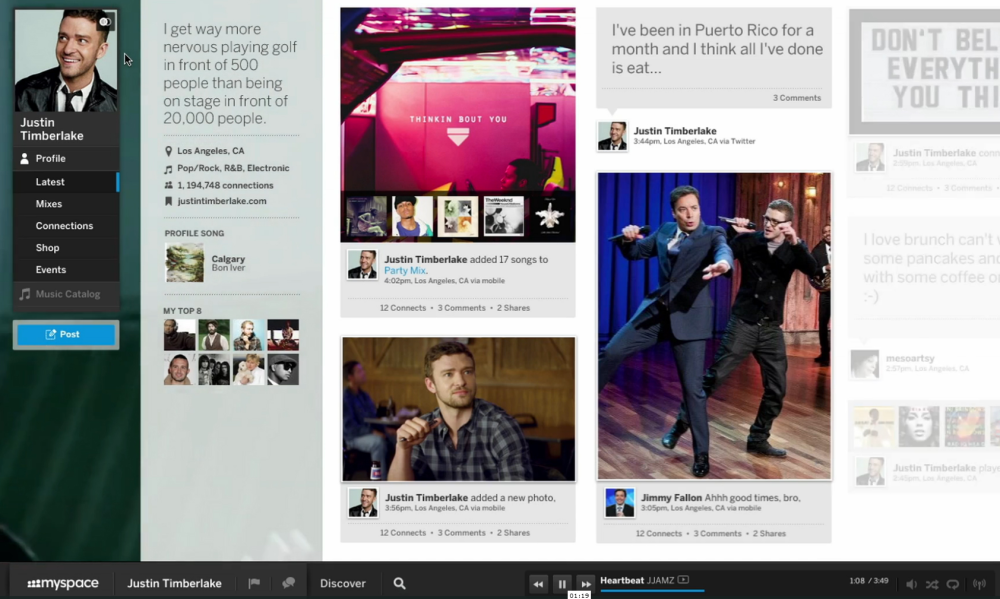Open the Party Mix link
This screenshot has height=599, width=1000.
click(x=405, y=271)
